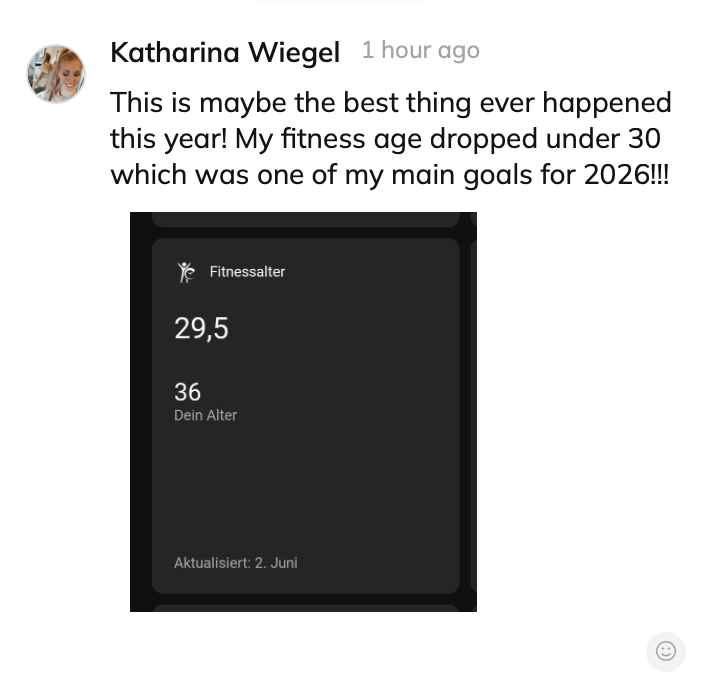Click the partial card above Fitnessalter
The image size is (704, 676).
tap(306, 219)
